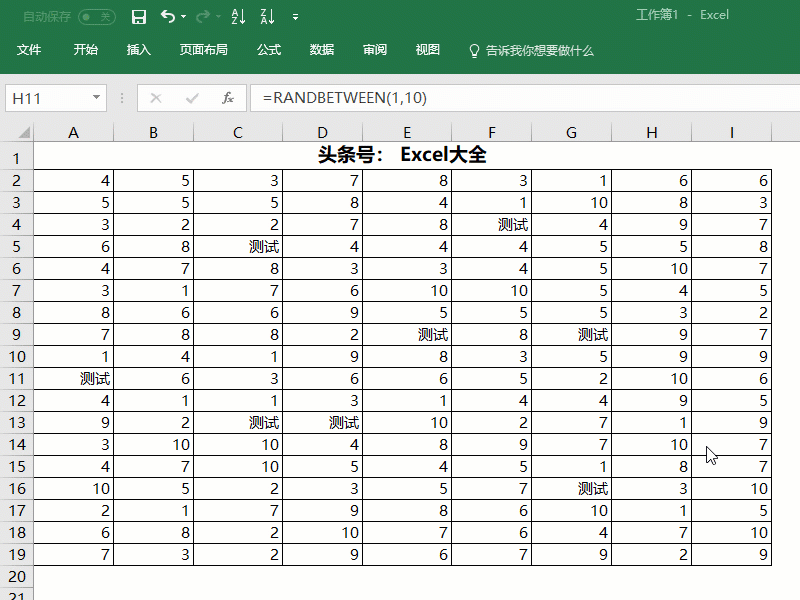Select column B header

tap(154, 133)
